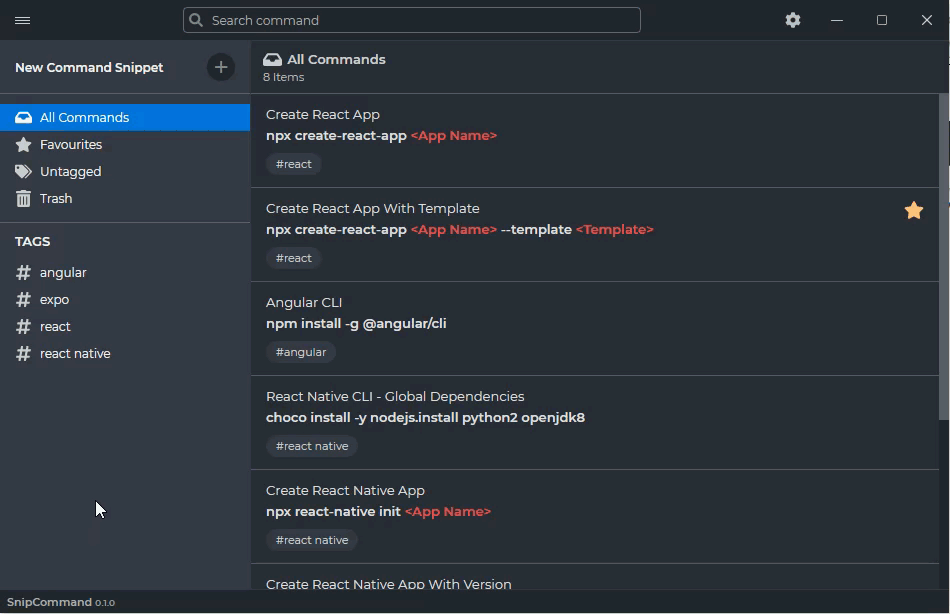Image resolution: width=950 pixels, height=614 pixels.
Task: Click <App Name> placeholder in Create React App
Action: (x=454, y=136)
